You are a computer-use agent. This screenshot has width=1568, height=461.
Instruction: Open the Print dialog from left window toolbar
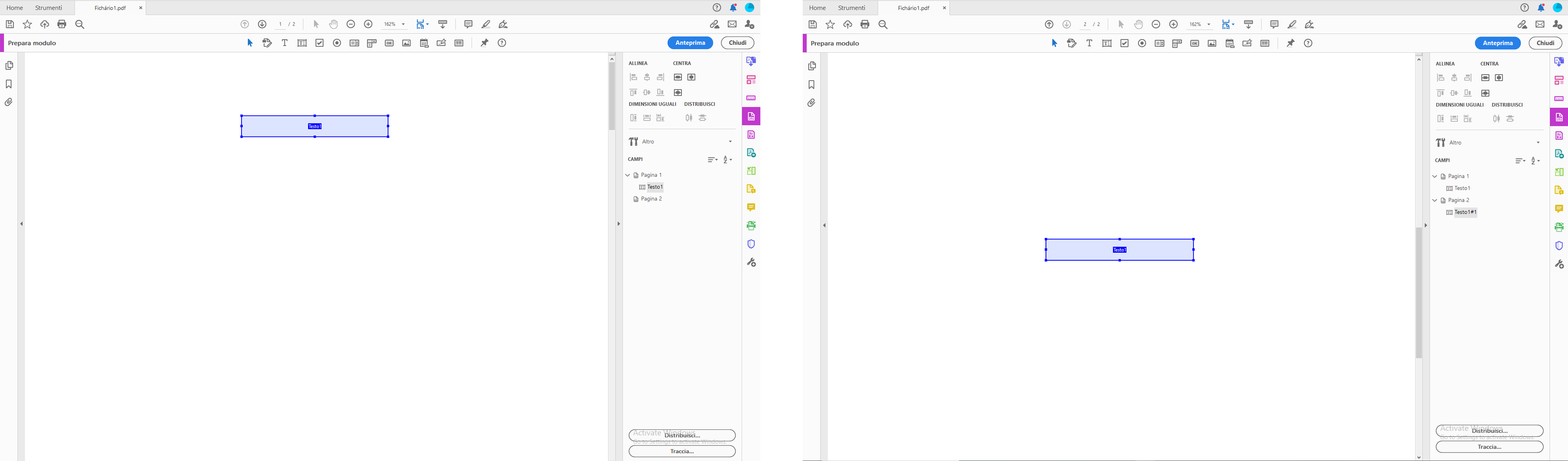tap(61, 25)
